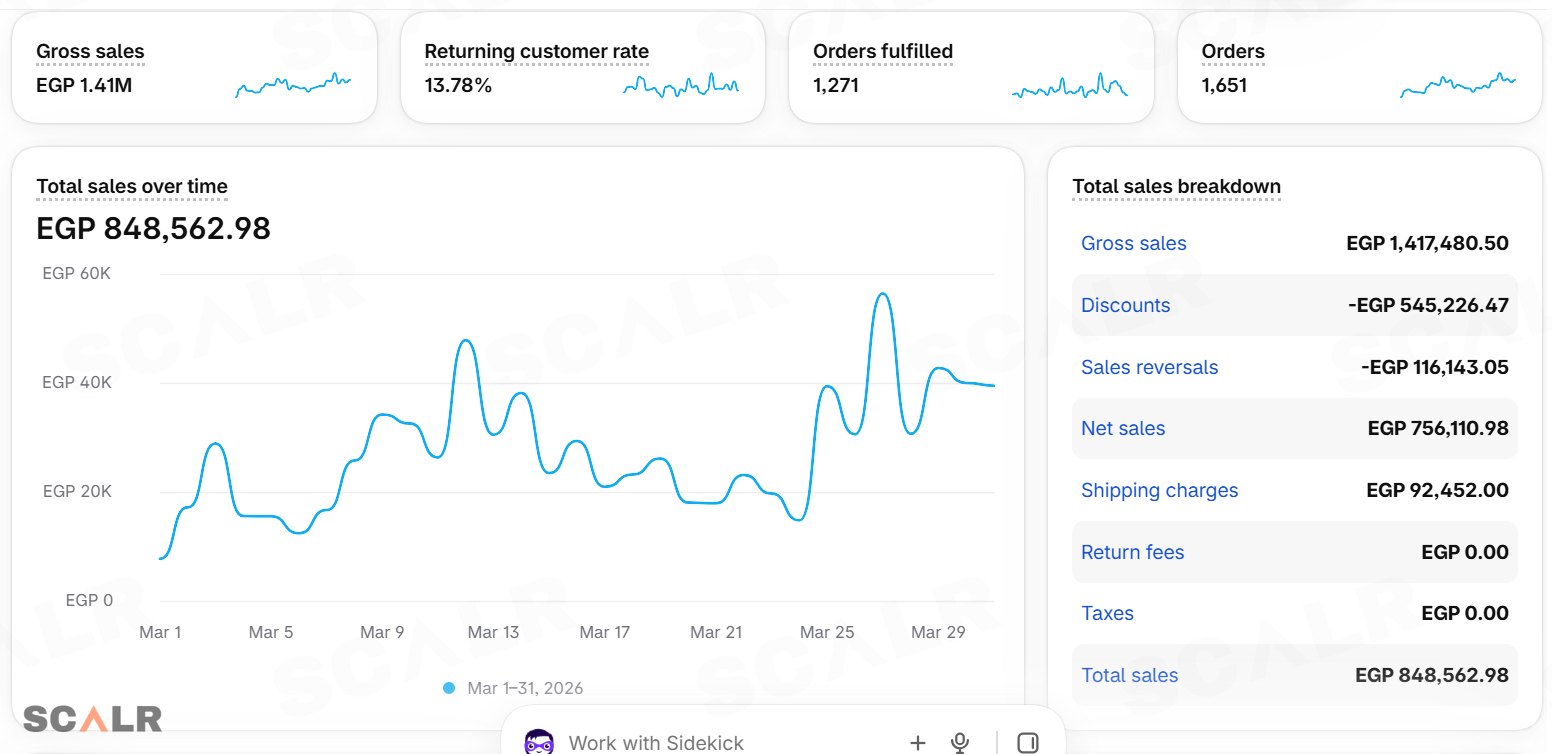This screenshot has height=754, width=1552.
Task: Activate the Sidekick microphone icon
Action: tap(960, 742)
